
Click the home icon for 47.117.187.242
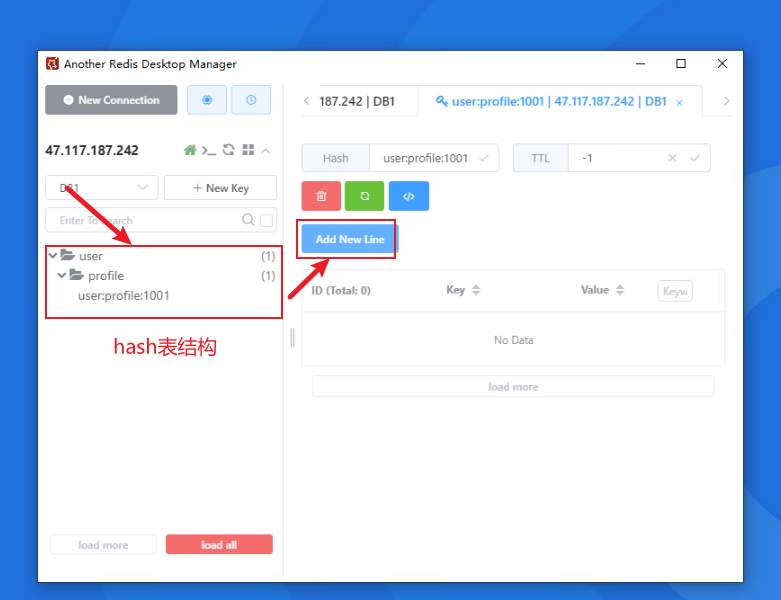click(190, 150)
